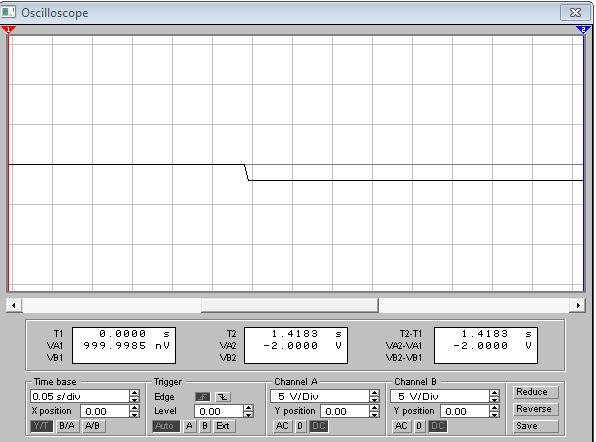Decrease Channel B V/Div with down arrow
The image size is (596, 442).
[x=494, y=399]
